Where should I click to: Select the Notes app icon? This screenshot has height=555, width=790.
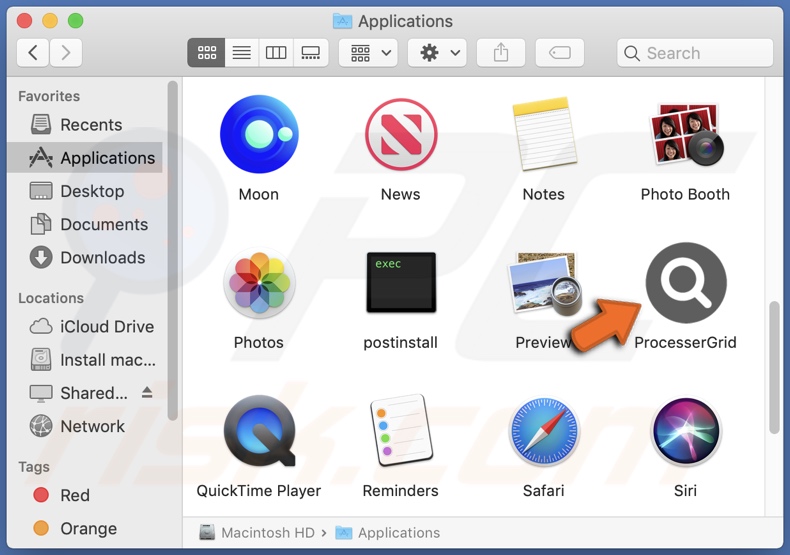coord(544,134)
